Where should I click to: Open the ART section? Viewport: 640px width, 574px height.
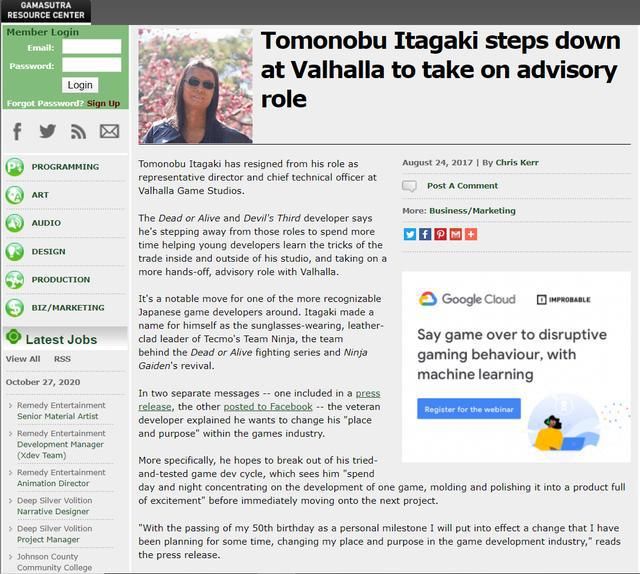[x=40, y=195]
